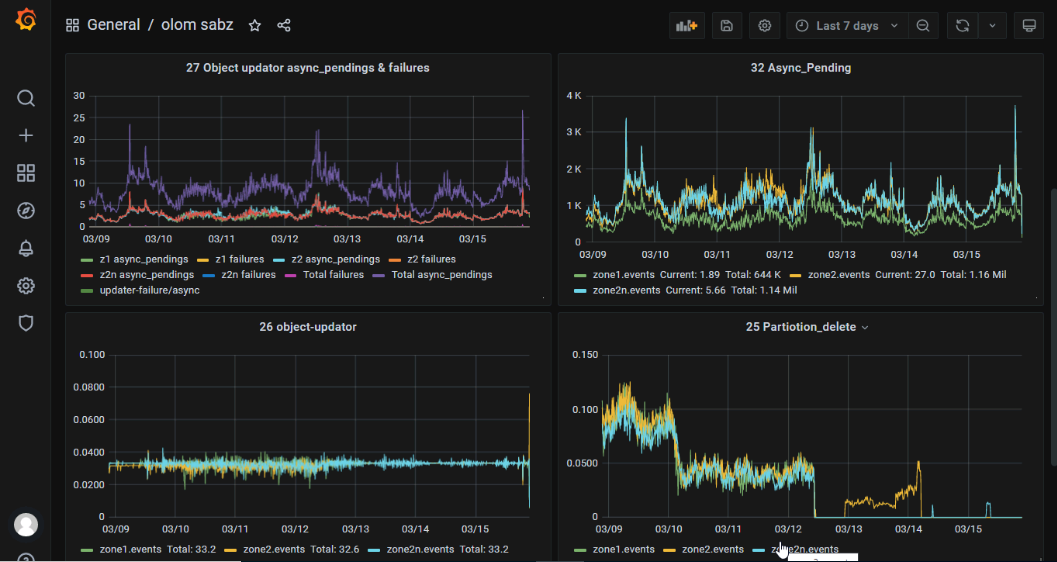Viewport: 1057px width, 562px height.
Task: Click the Create plus icon in sidebar
Action: [26, 136]
